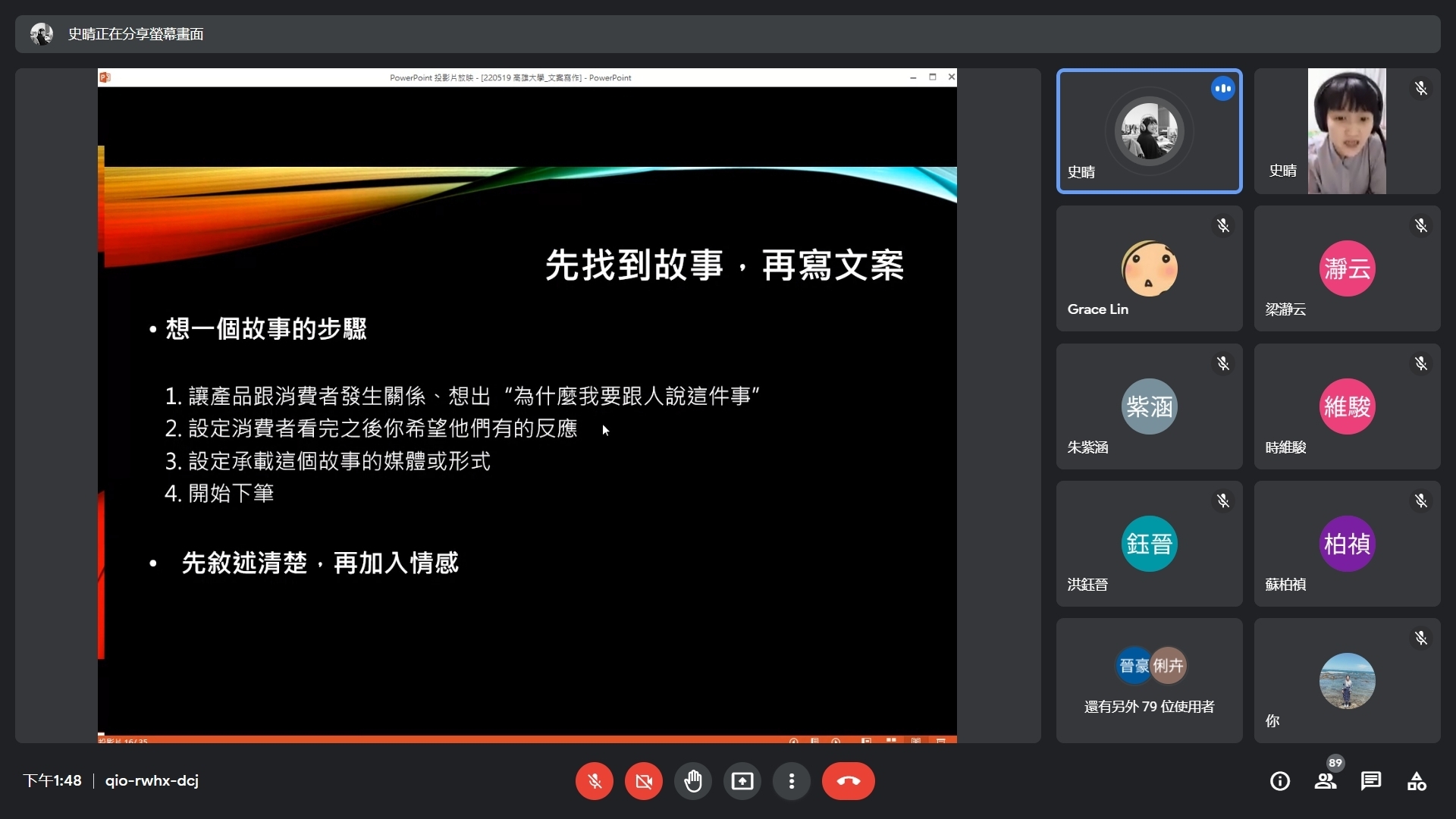Image resolution: width=1456 pixels, height=819 pixels.
Task: Open see-all-slides view in PowerPoint toolbar
Action: coord(891,740)
